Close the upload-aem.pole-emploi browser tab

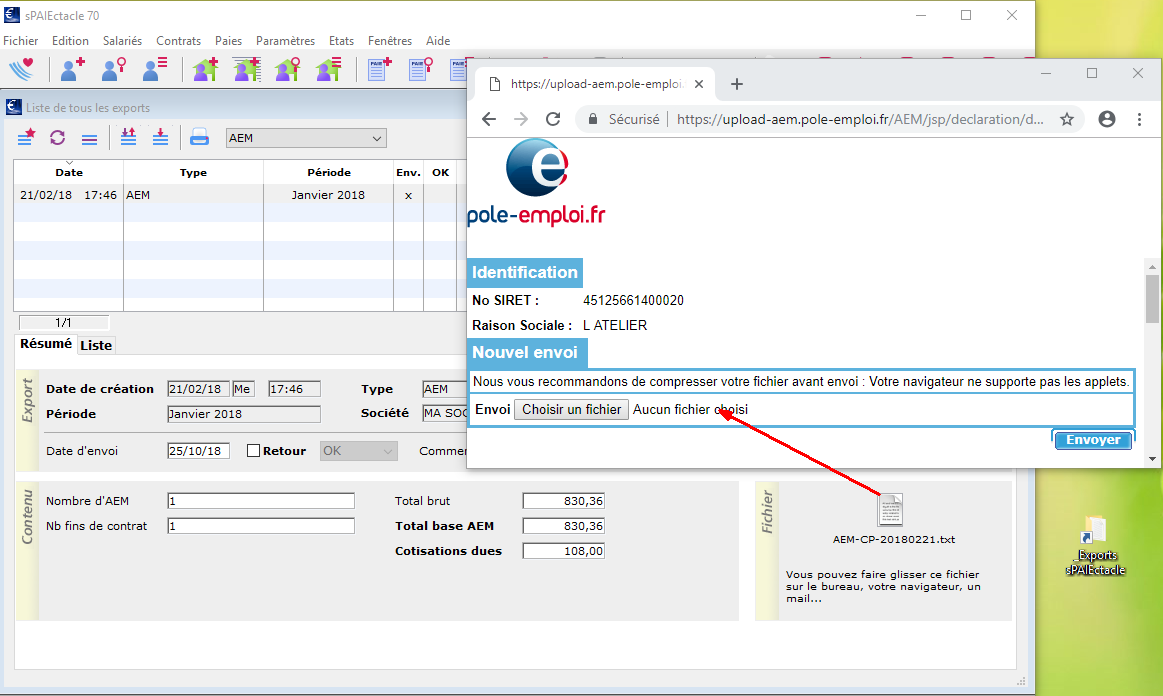click(x=699, y=84)
